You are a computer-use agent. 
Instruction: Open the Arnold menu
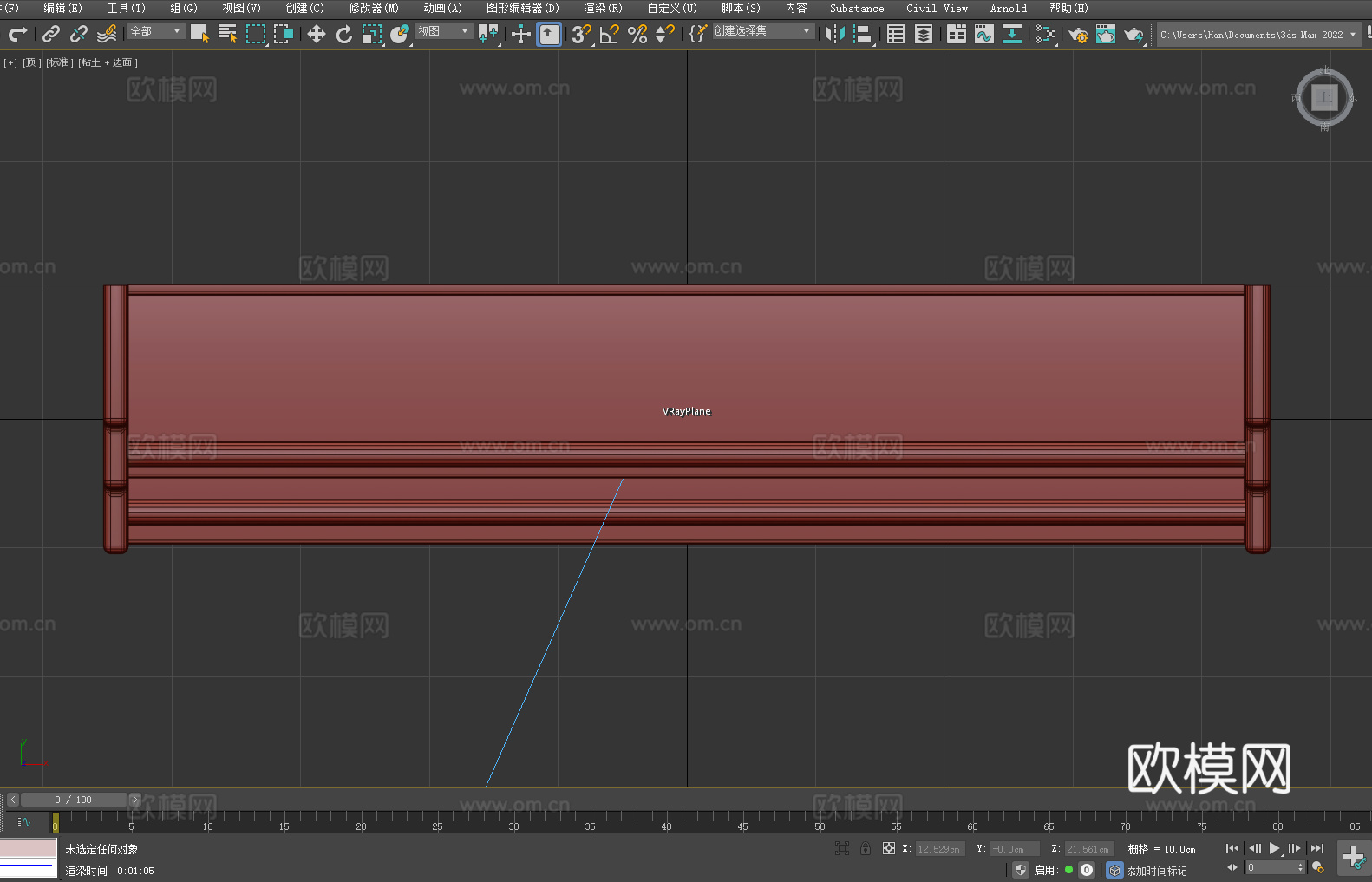[1009, 8]
